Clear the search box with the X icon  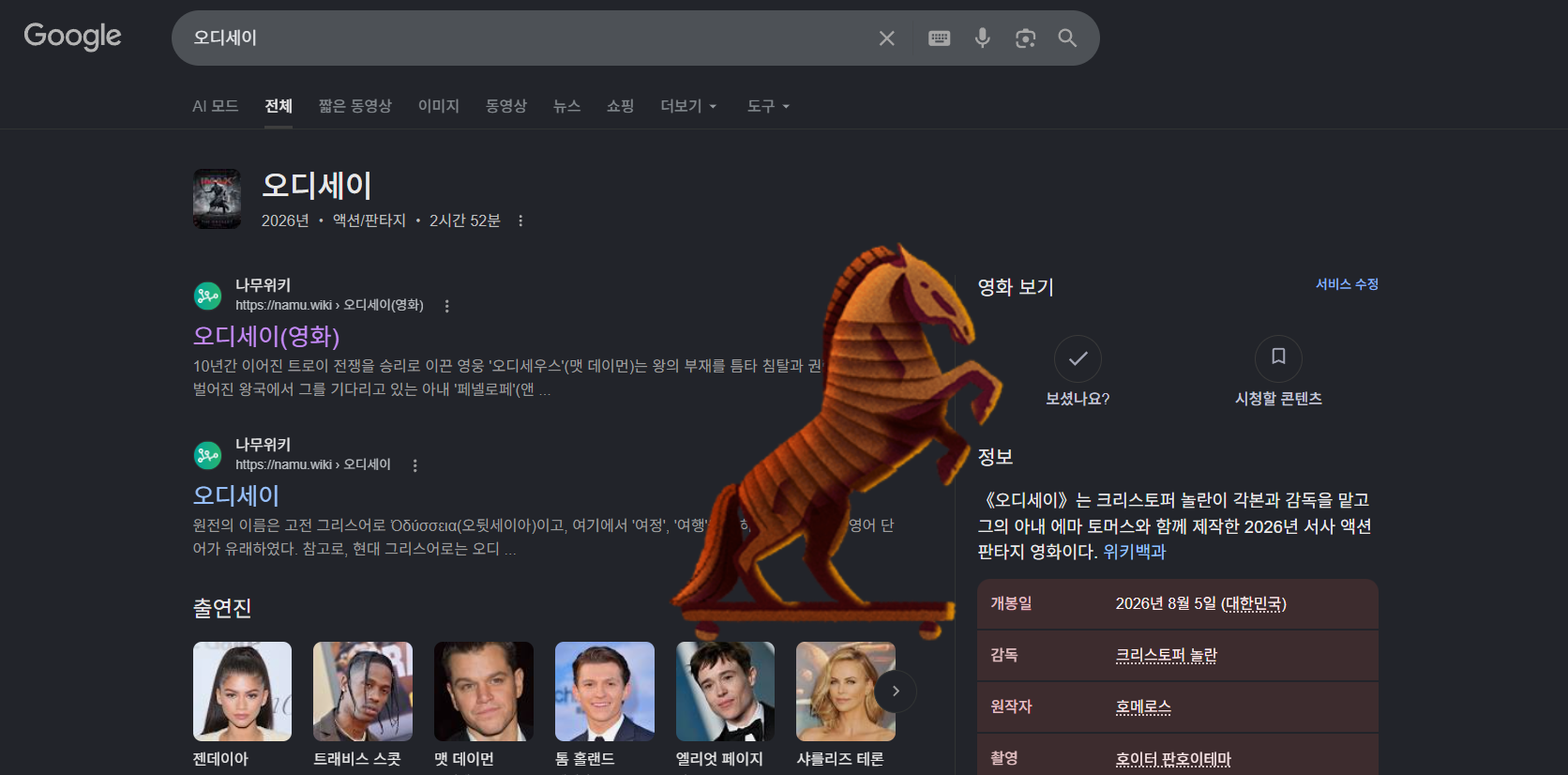click(886, 38)
